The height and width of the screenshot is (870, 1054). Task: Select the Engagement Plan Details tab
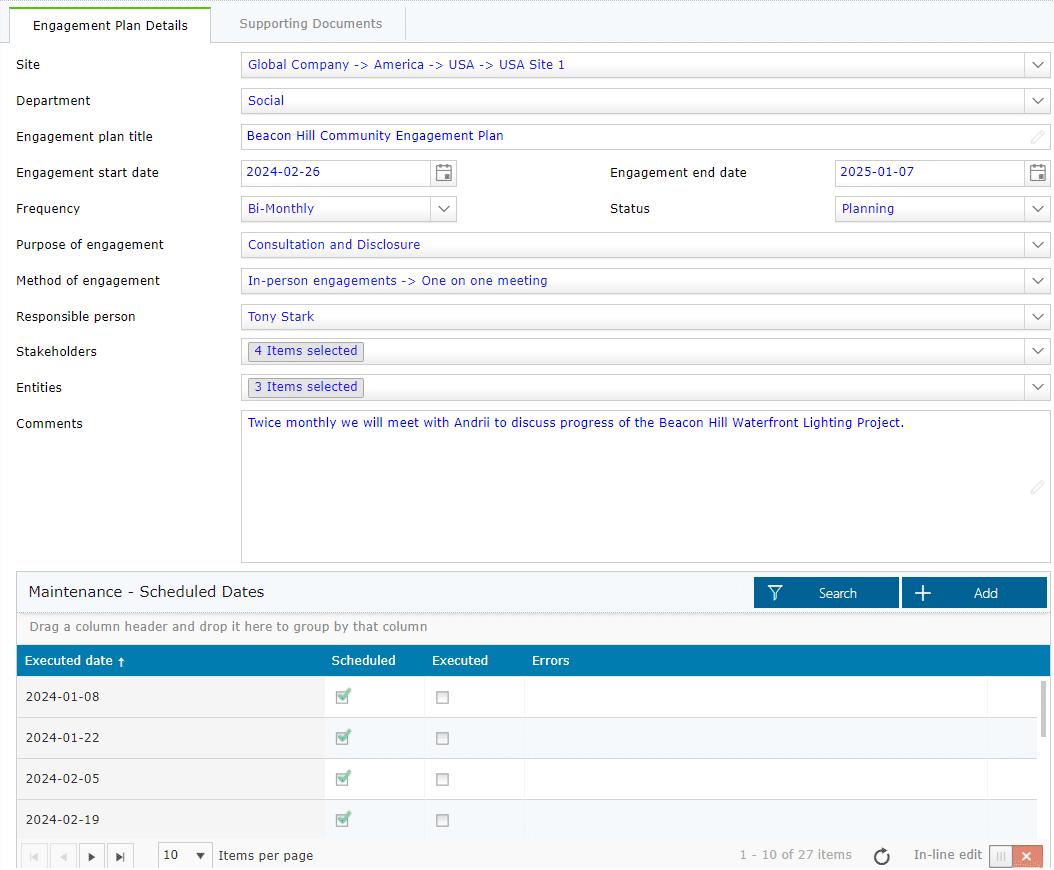(x=110, y=25)
